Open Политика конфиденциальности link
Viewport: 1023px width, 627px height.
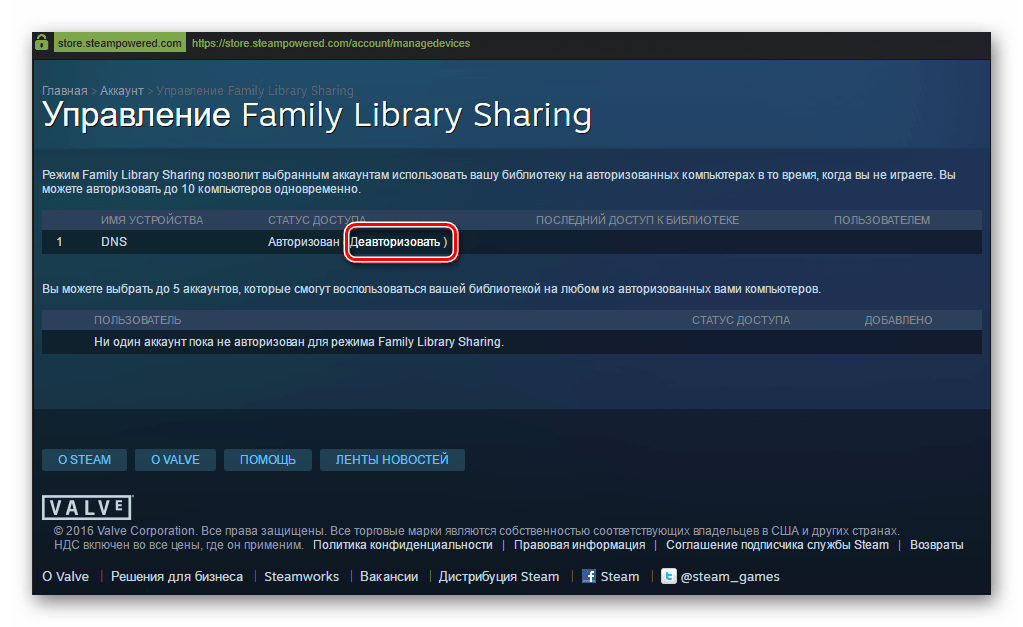402,545
